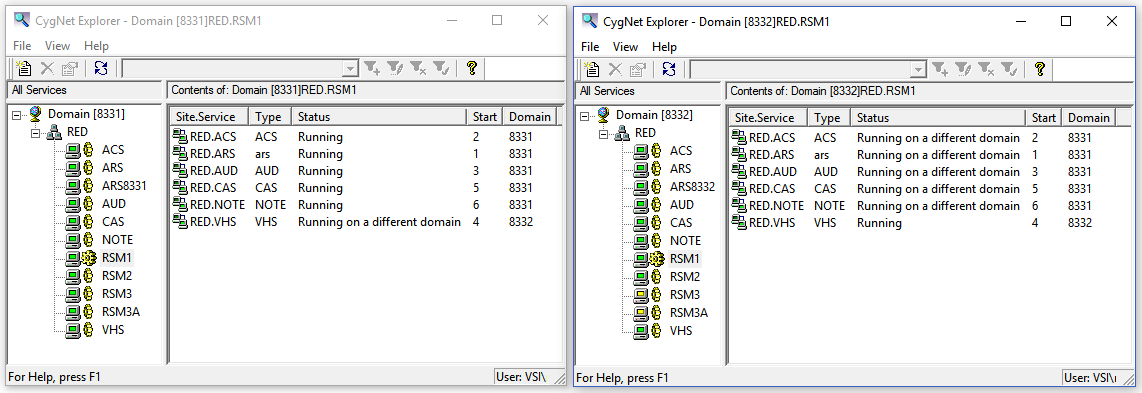
Task: Click the Domain [8331] globe icon in the tree
Action: [x=35, y=114]
